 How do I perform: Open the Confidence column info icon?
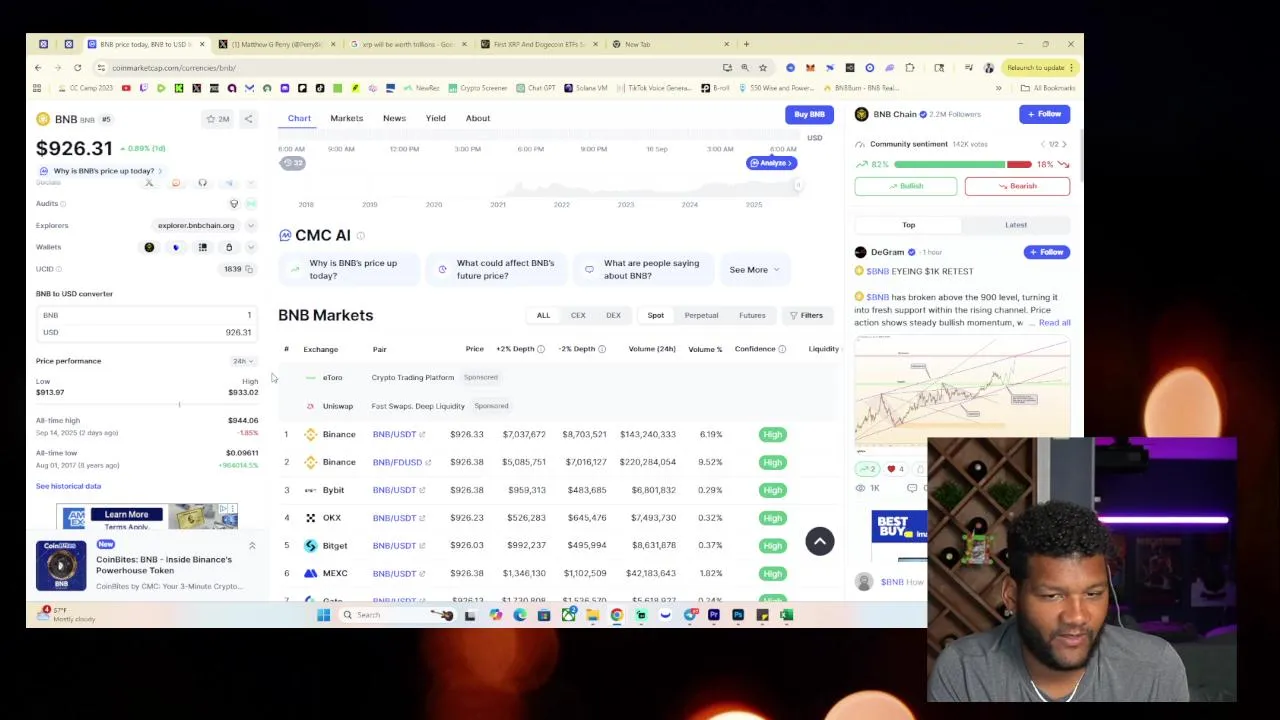click(782, 349)
